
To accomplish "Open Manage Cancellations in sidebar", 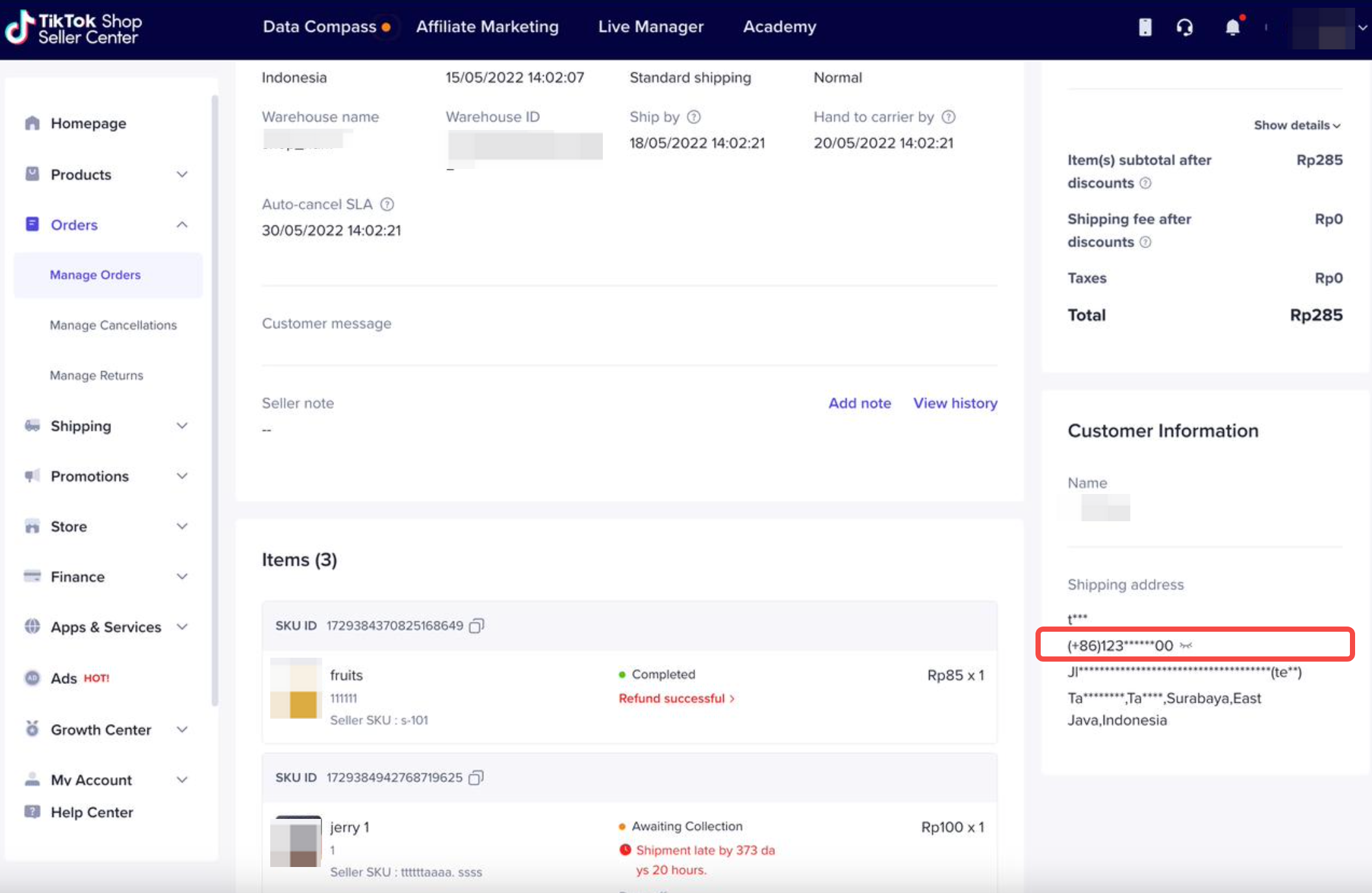I will (113, 325).
